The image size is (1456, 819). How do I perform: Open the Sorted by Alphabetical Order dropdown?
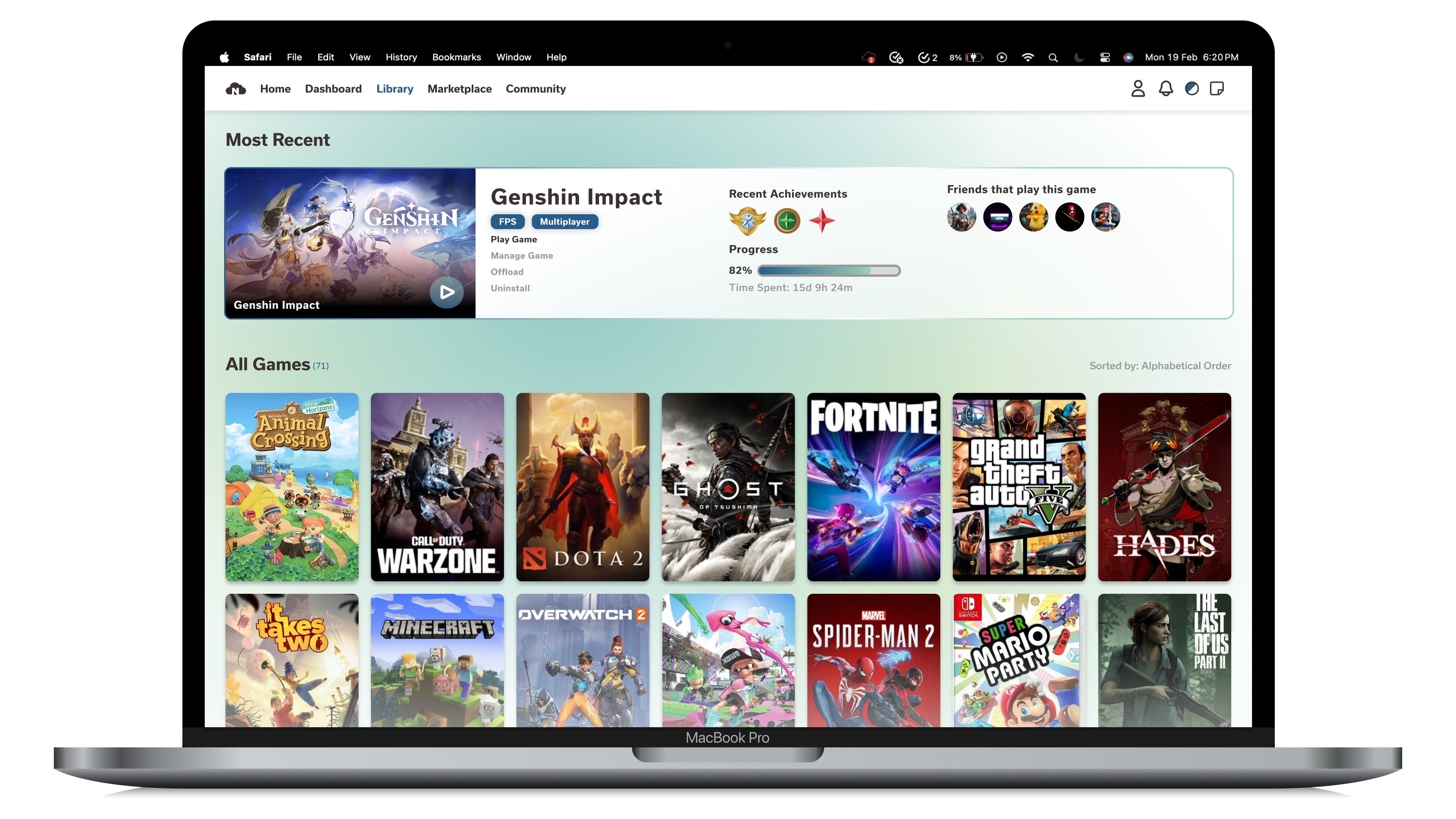pos(1160,366)
